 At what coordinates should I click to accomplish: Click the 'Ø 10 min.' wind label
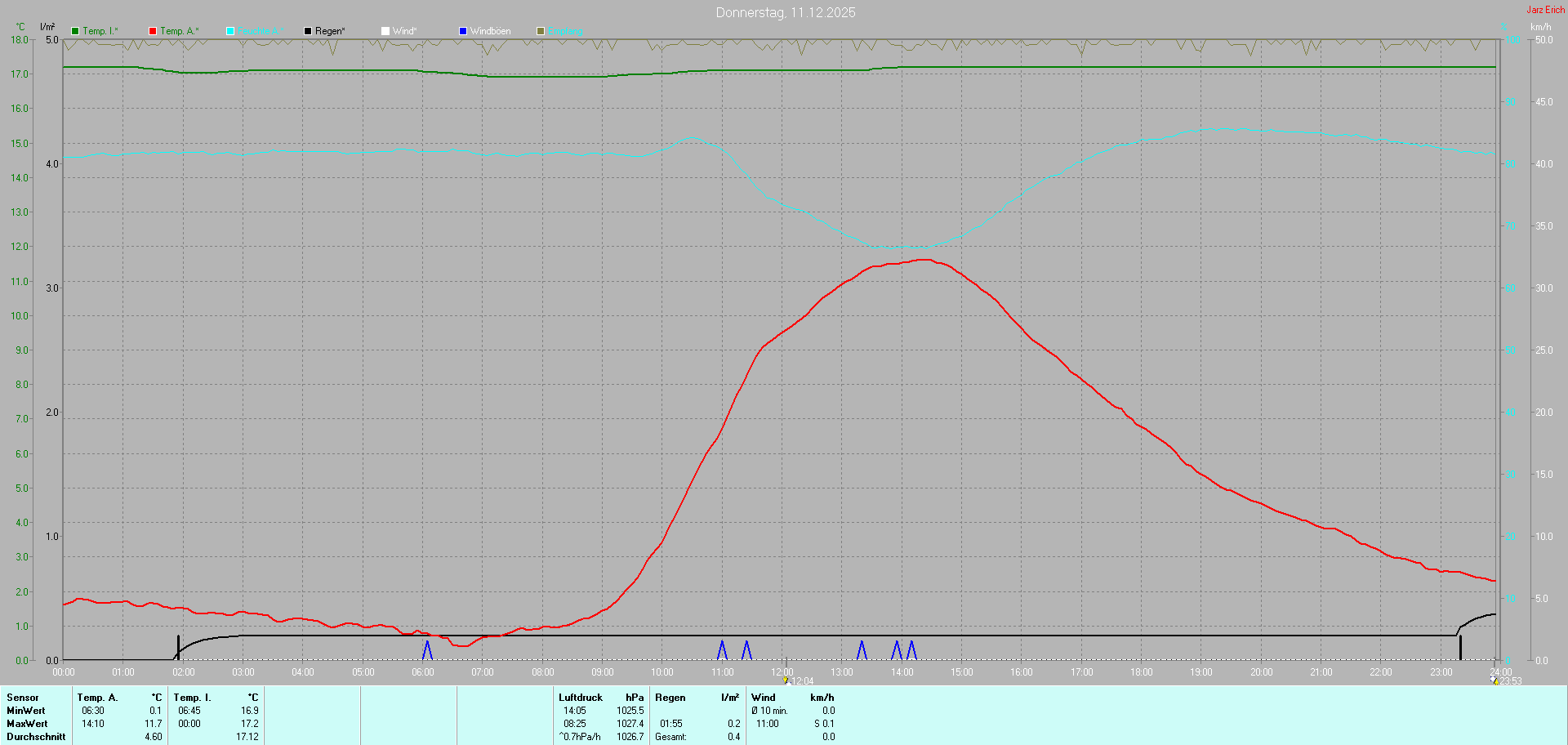point(769,711)
